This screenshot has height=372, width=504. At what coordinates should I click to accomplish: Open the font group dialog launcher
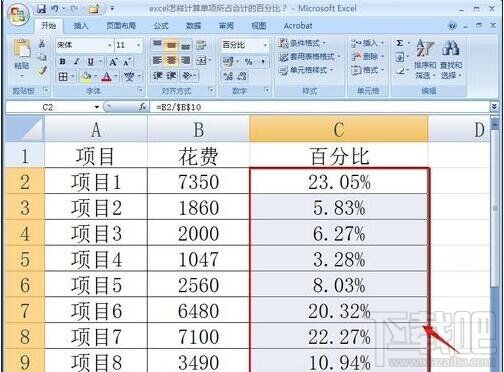click(x=140, y=90)
